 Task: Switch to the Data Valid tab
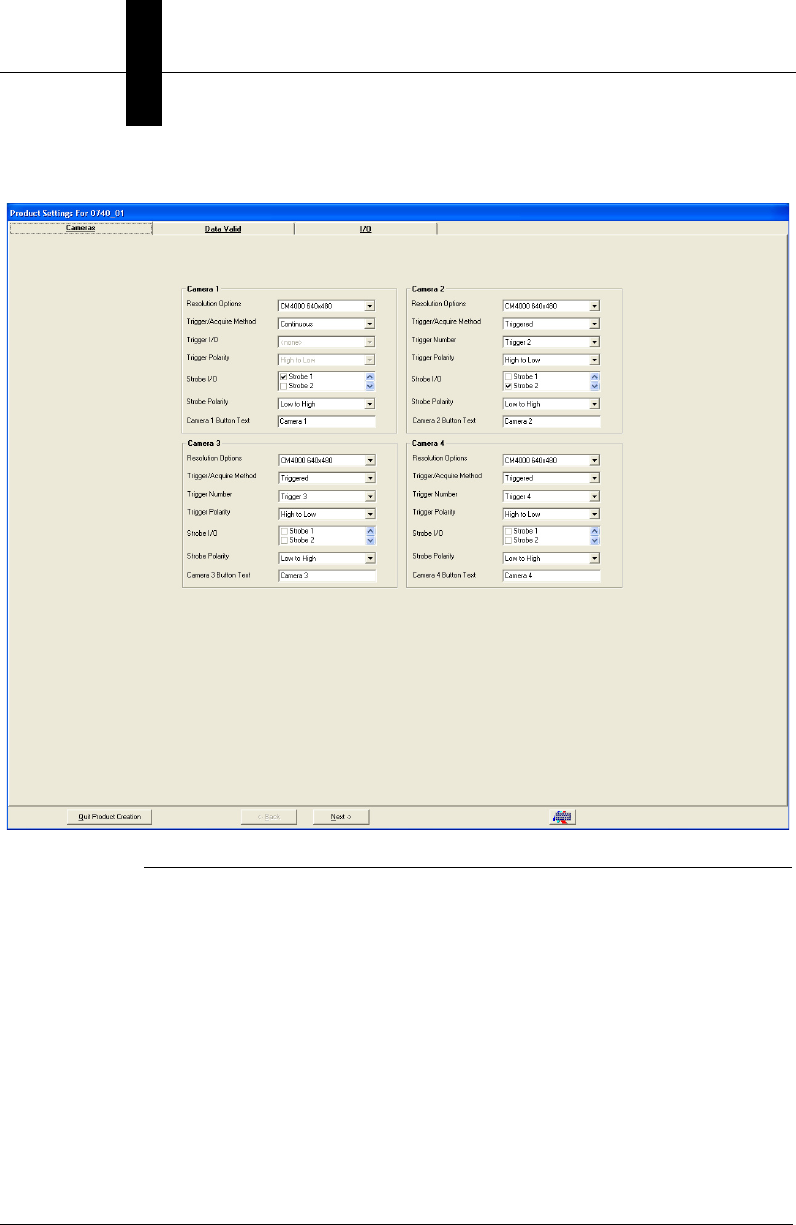point(223,229)
